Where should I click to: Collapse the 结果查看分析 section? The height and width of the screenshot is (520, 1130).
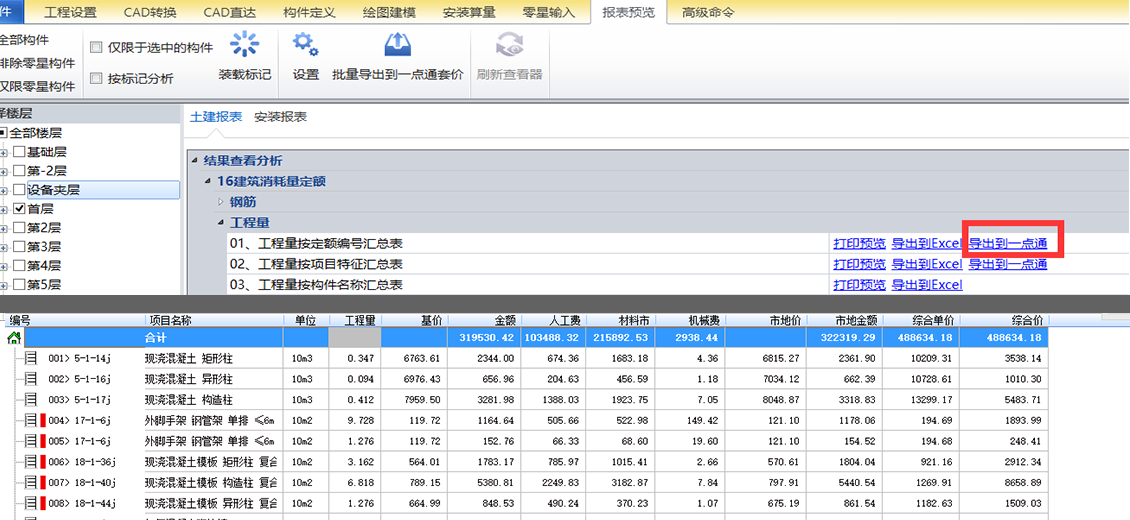pos(195,161)
